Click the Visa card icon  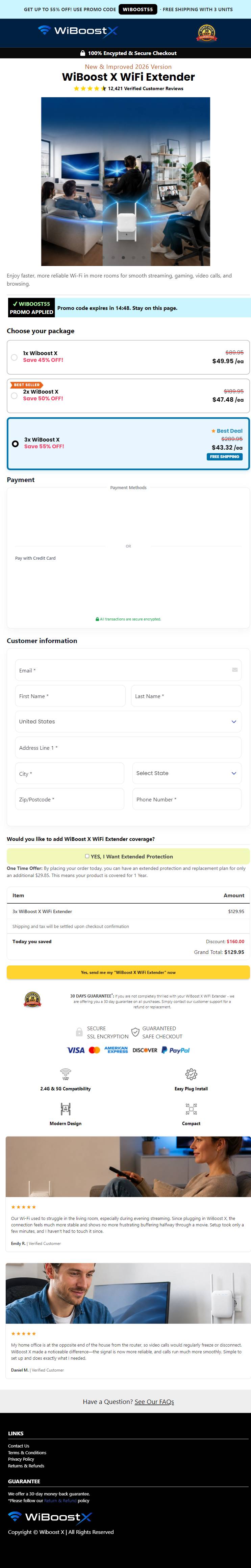point(76,1050)
